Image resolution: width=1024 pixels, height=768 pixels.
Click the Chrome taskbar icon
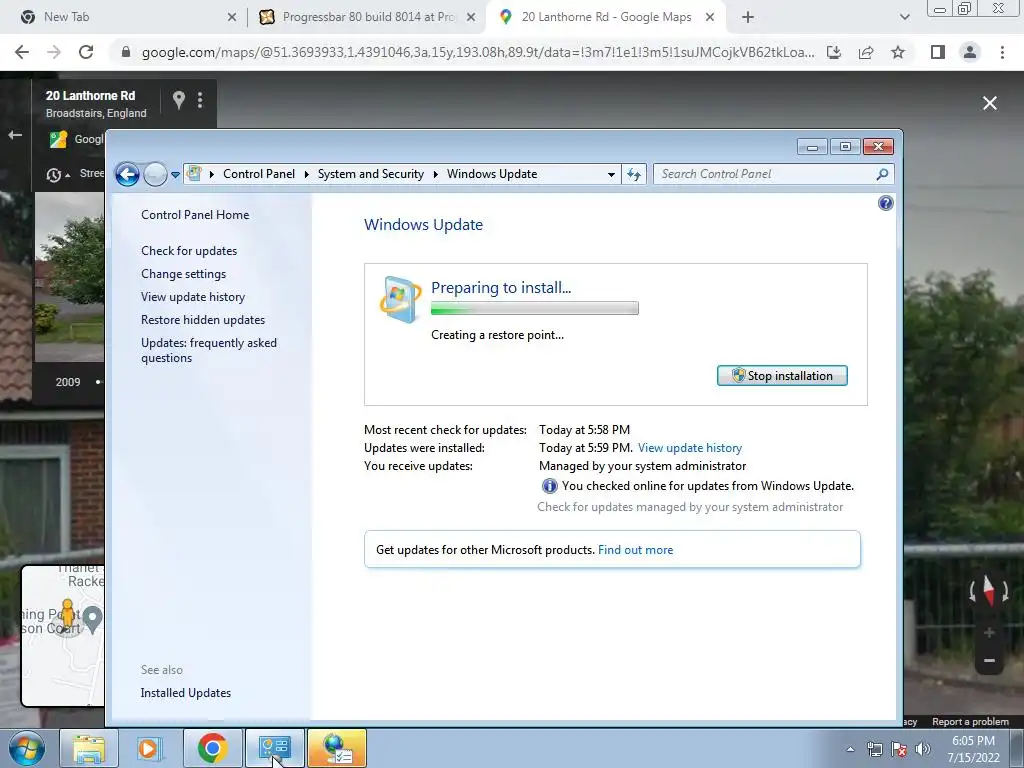[x=212, y=748]
